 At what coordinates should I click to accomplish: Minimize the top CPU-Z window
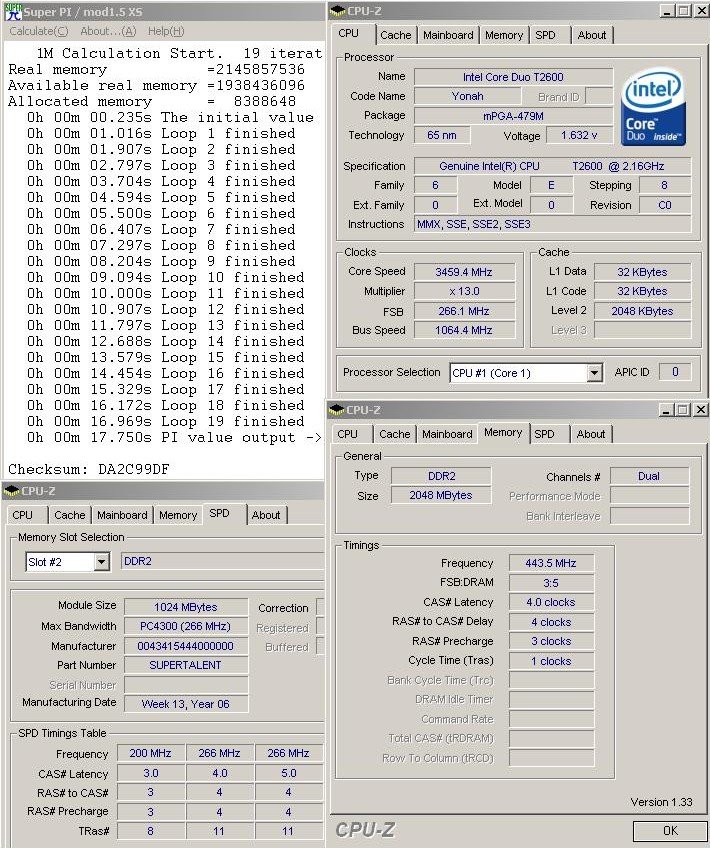pos(667,11)
